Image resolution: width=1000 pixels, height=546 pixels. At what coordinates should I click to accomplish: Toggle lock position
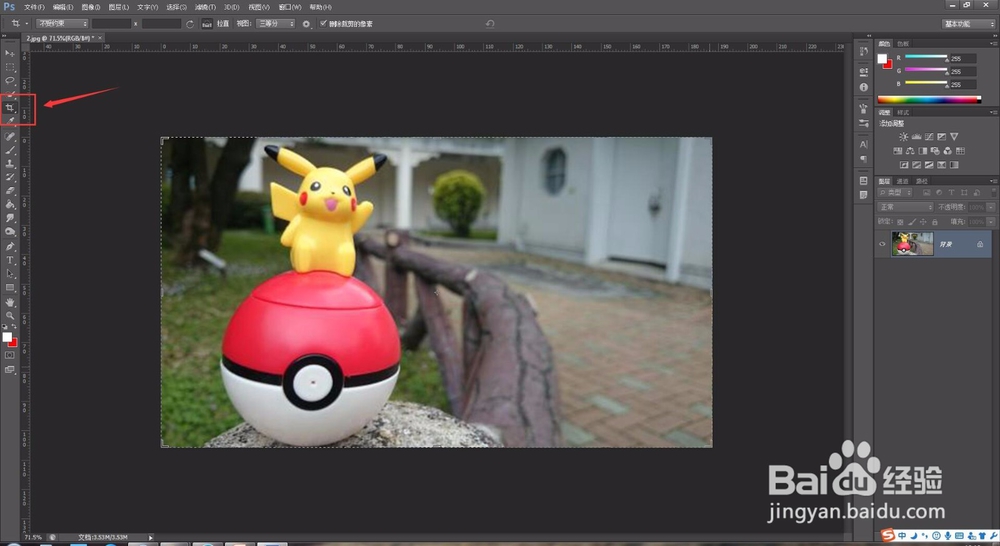(923, 222)
